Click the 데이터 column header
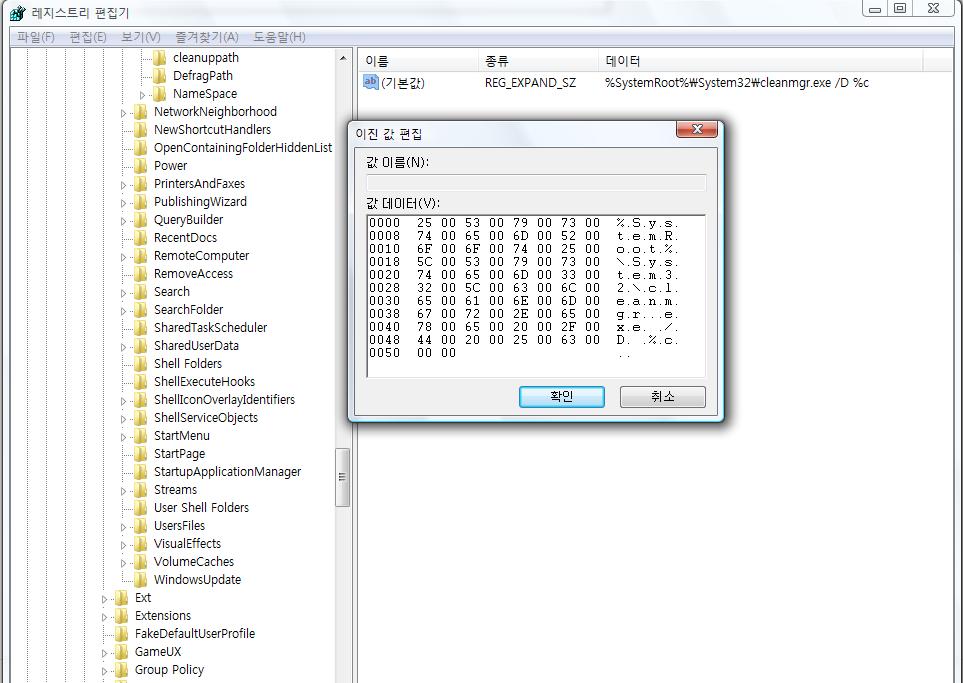This screenshot has width=963, height=683. [760, 61]
